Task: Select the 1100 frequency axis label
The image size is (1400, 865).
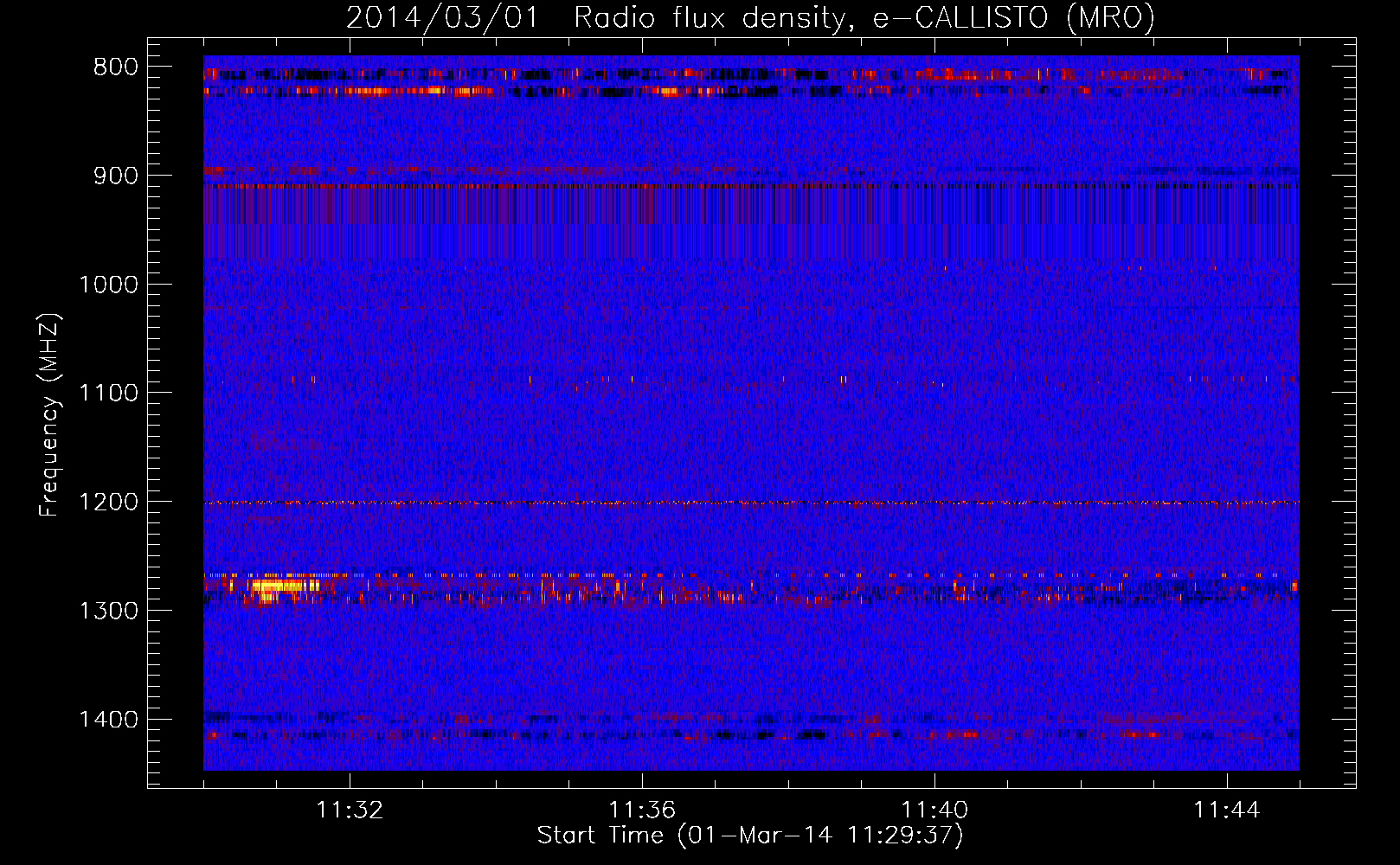Action: click(108, 394)
